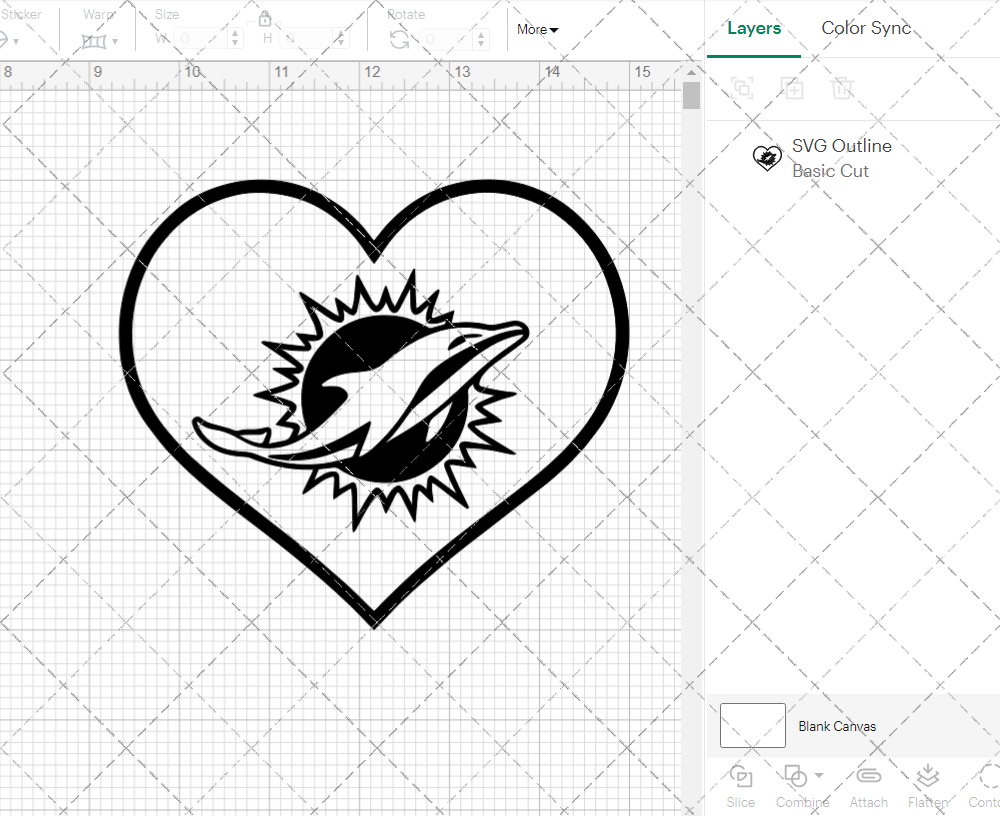Viewport: 1000px width, 816px height.
Task: Toggle the size aspect ratio lock
Action: pyautogui.click(x=265, y=18)
